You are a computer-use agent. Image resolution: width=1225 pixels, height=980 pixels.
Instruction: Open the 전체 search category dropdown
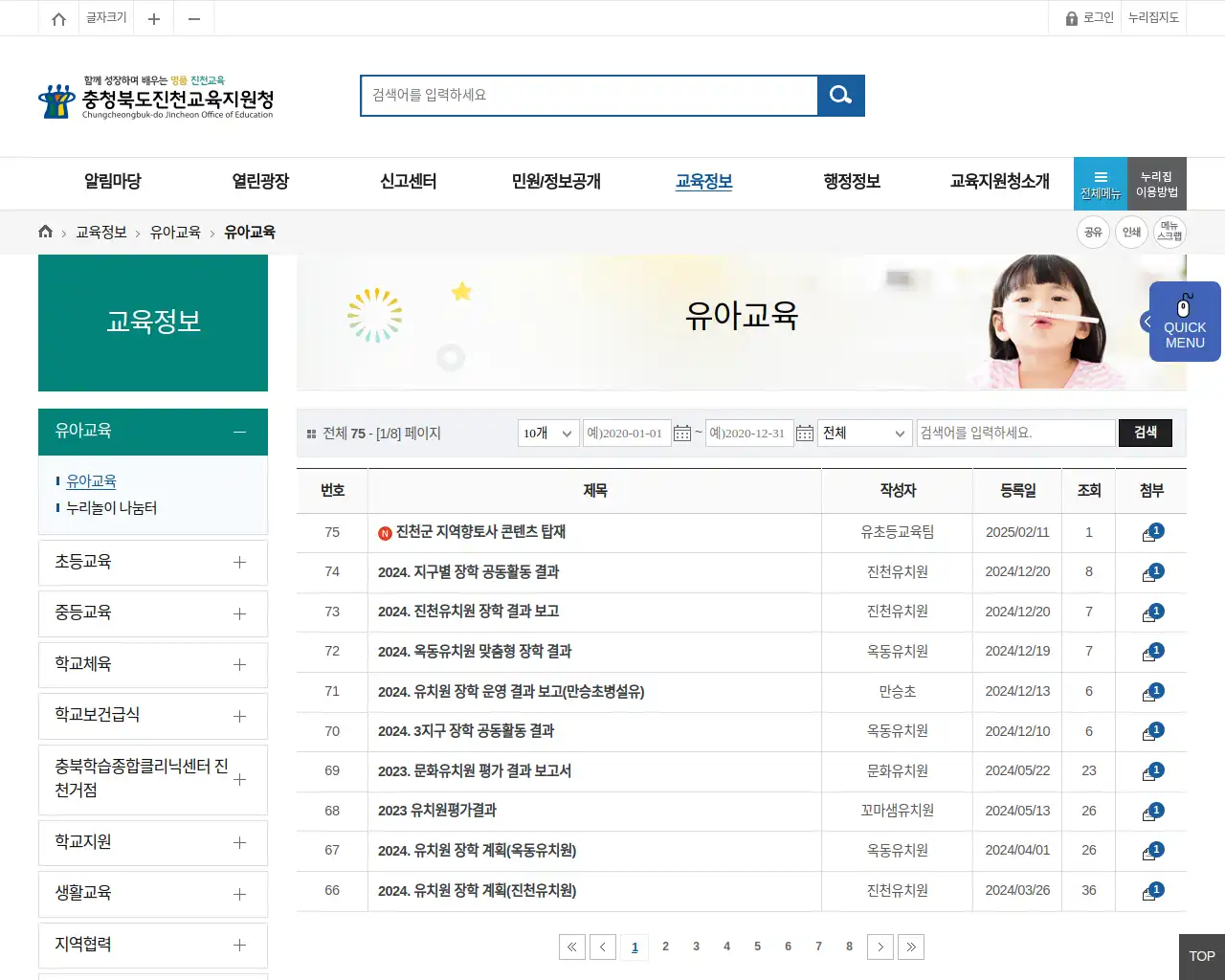click(x=864, y=434)
